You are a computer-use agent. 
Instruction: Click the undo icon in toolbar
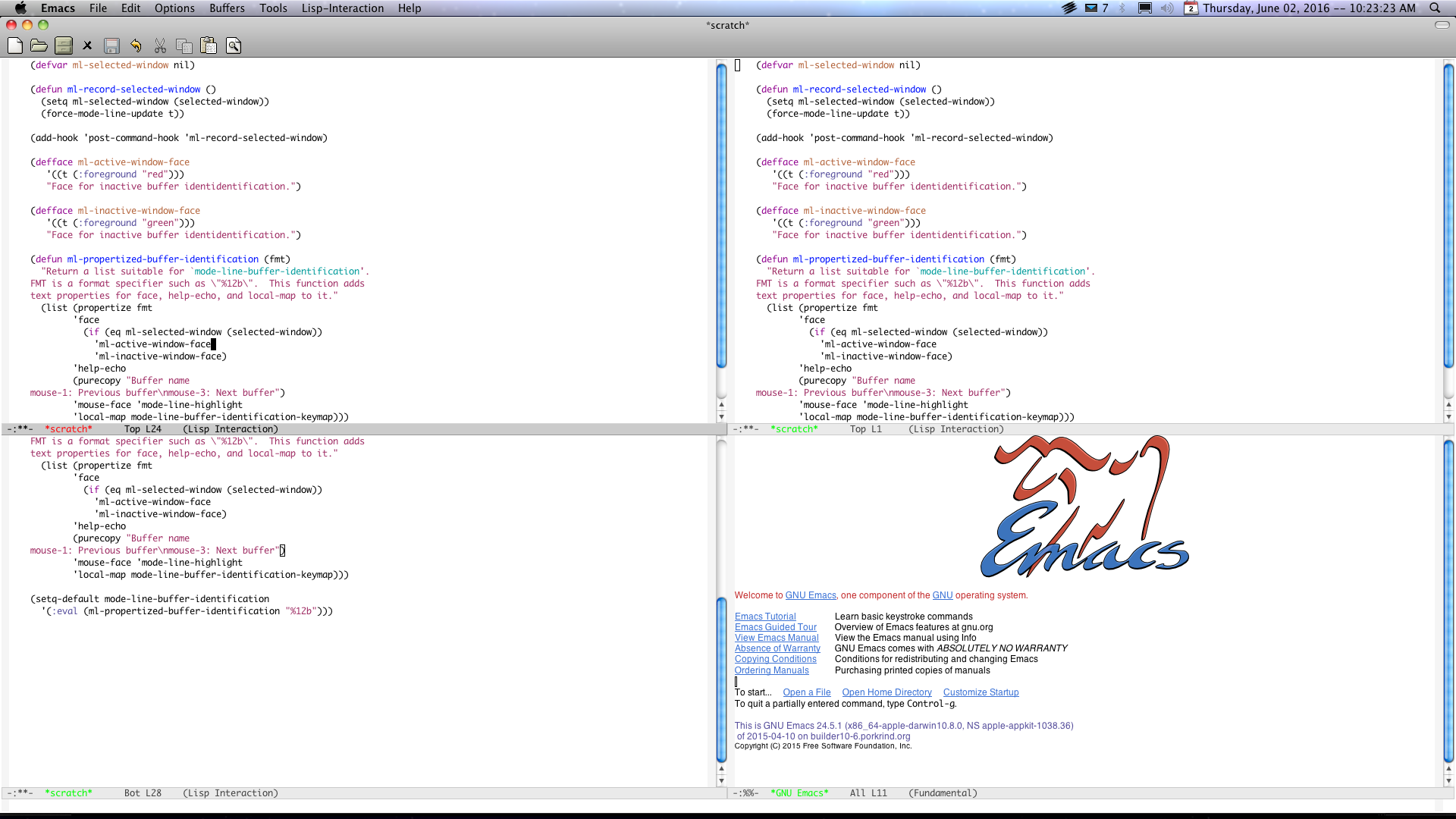click(136, 45)
